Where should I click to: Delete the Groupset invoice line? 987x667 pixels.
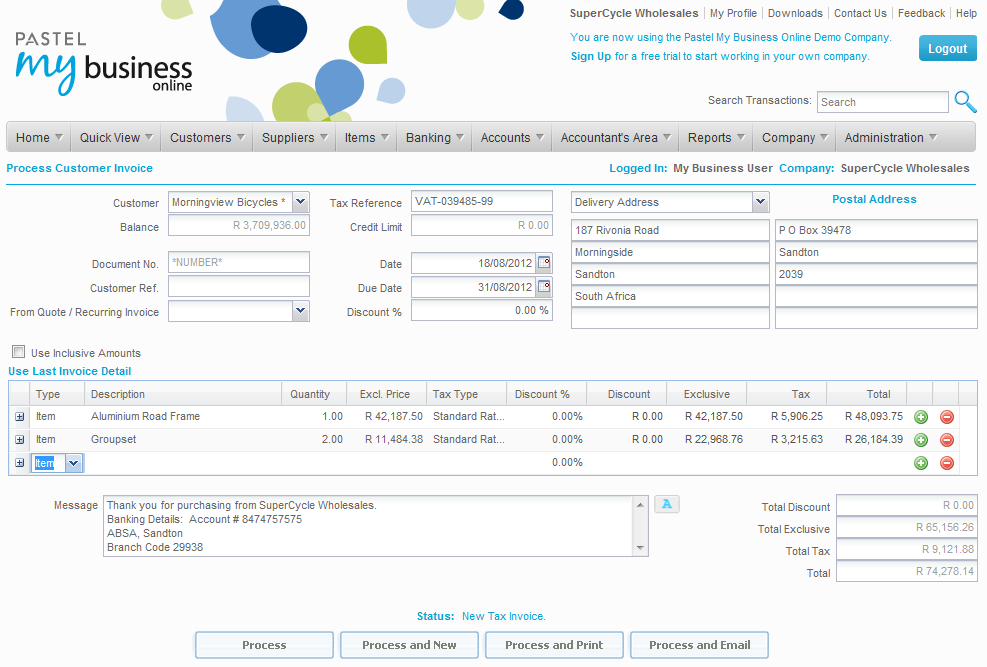[x=946, y=440]
